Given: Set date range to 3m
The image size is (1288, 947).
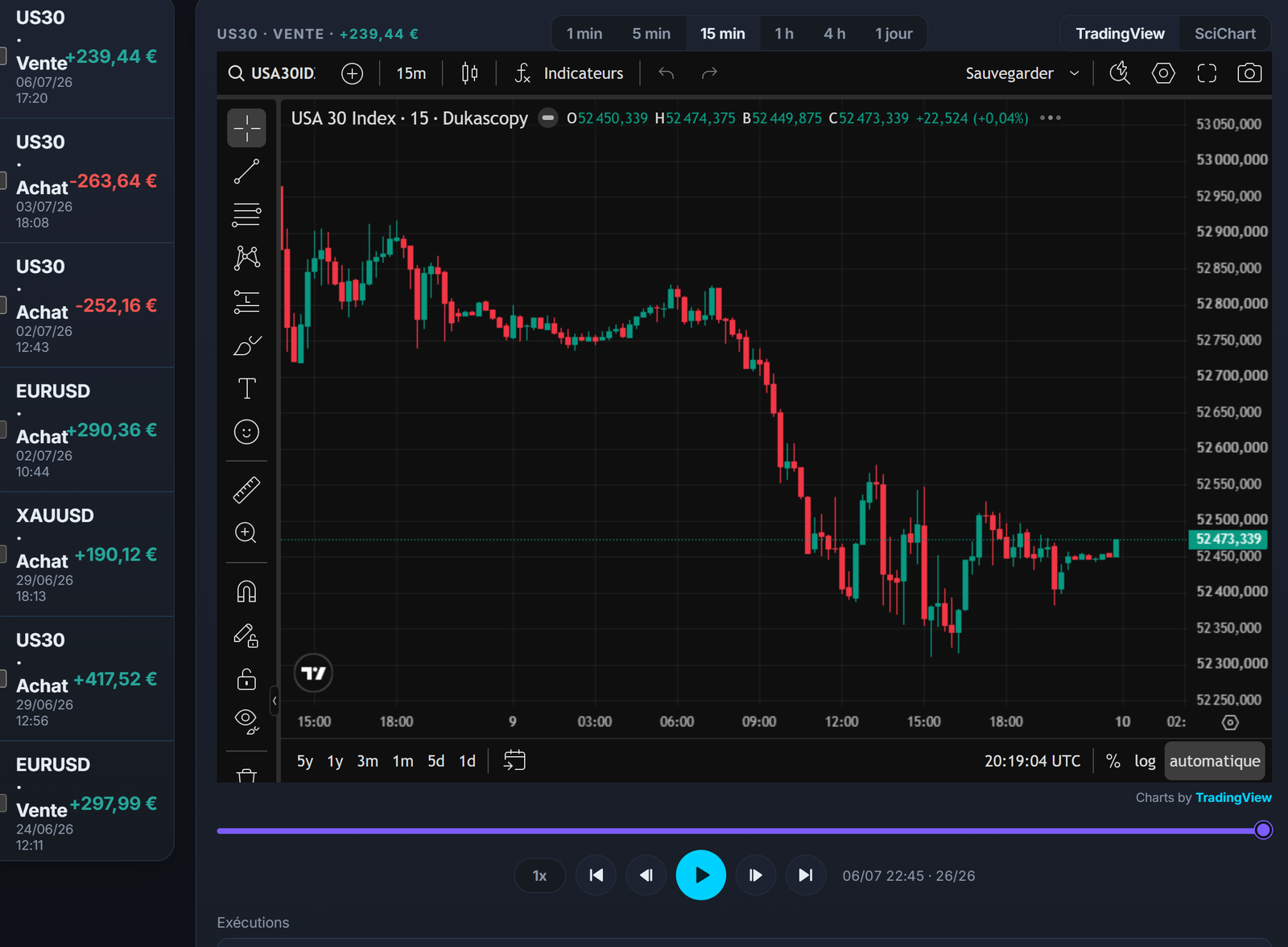Looking at the screenshot, I should pos(368,761).
